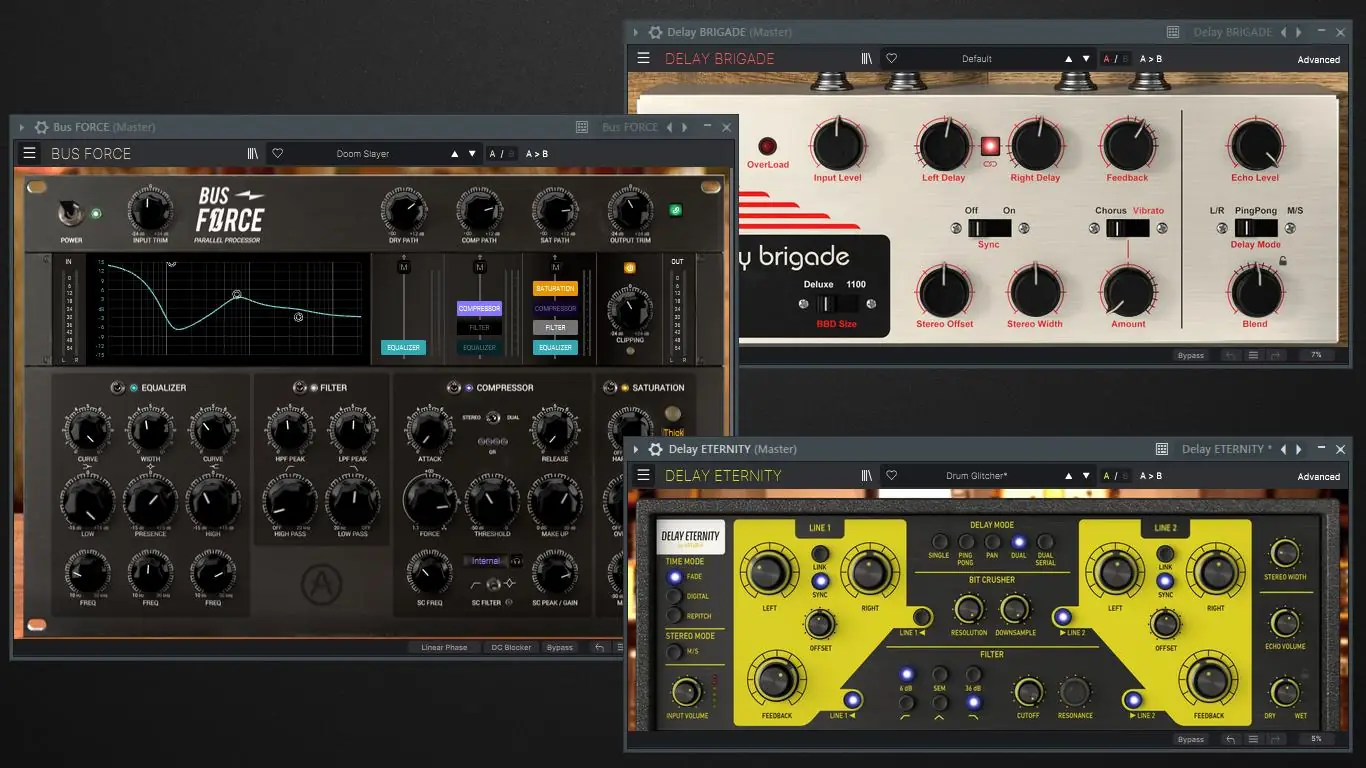Open the Delay BRIGADE preset library browser
This screenshot has width=1366, height=768.
867,58
